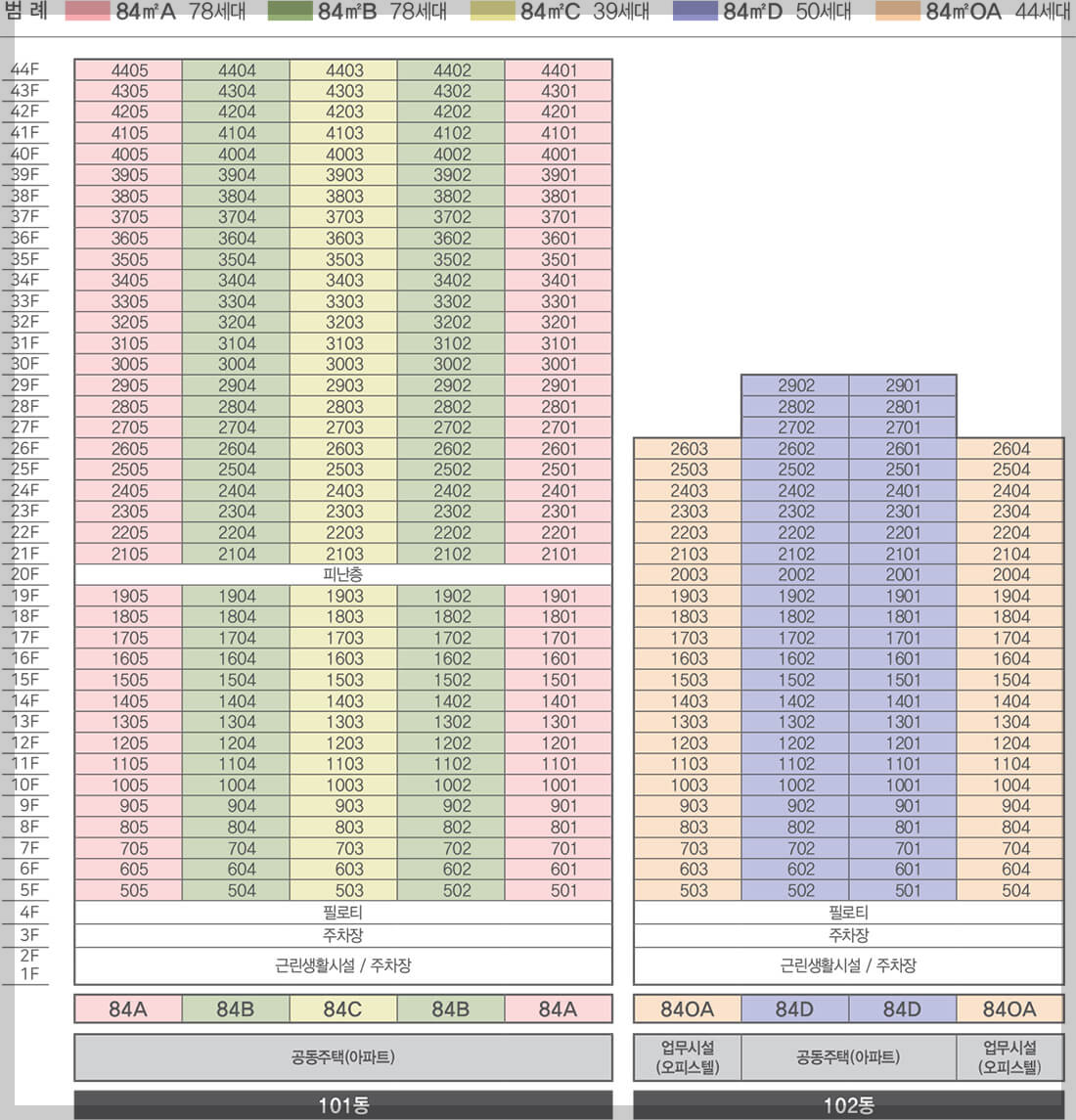Screen dimensions: 1076x1120
Task: Select unit 504 in the 102동 chart
Action: click(x=1010, y=890)
